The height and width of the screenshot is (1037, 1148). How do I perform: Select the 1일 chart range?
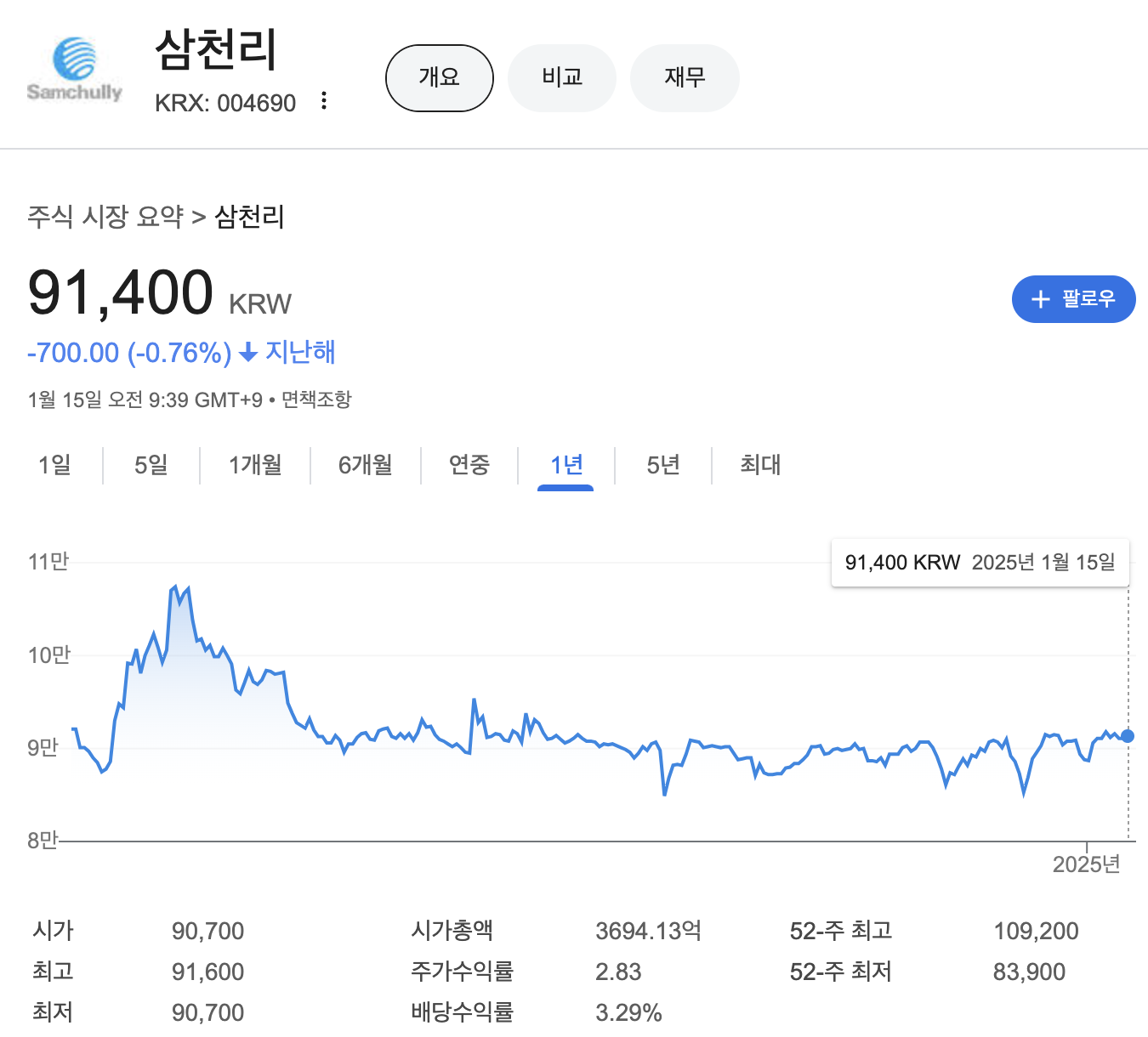click(x=54, y=465)
